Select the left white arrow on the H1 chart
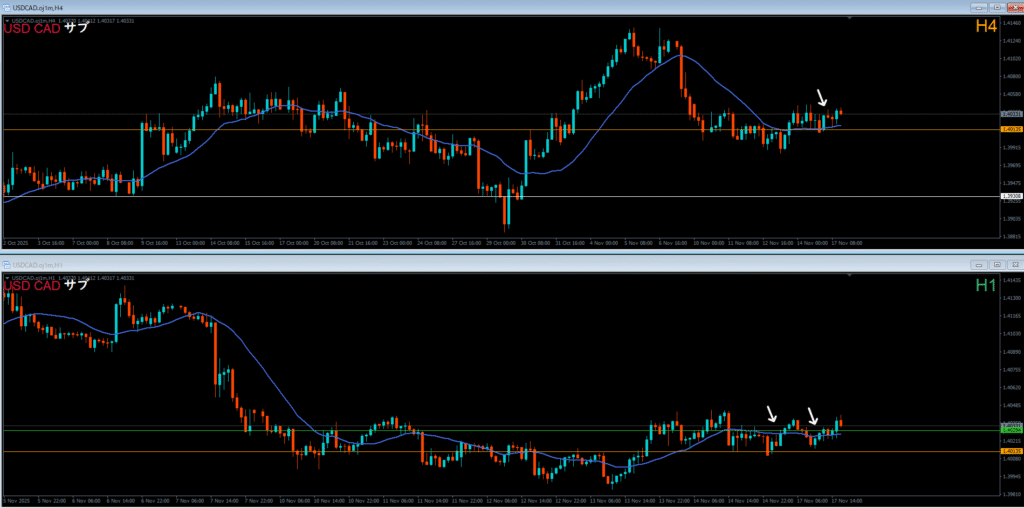The width and height of the screenshot is (1024, 508). click(771, 413)
